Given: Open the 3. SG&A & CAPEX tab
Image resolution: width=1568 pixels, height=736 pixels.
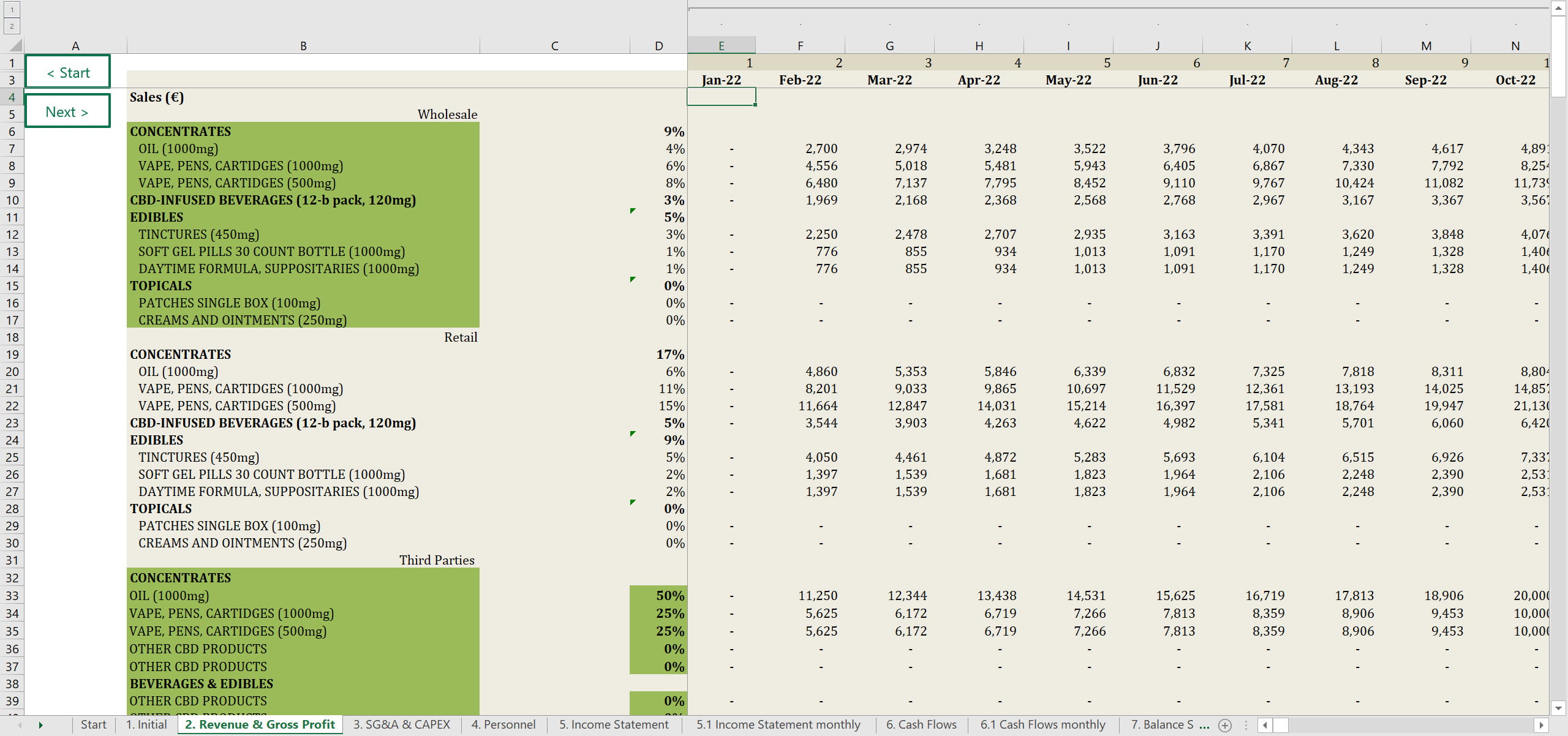Looking at the screenshot, I should coord(401,724).
